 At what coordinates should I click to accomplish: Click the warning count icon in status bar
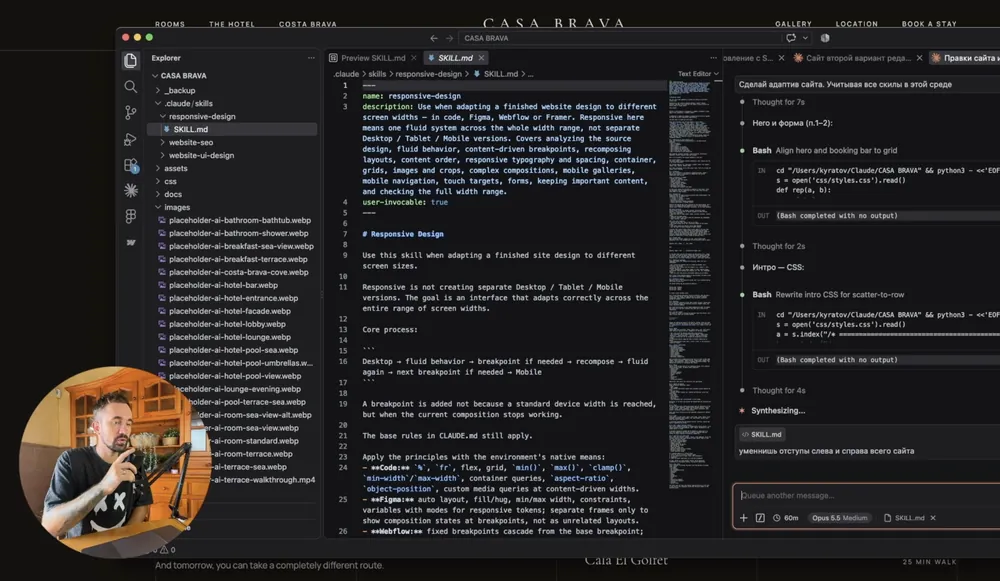(x=165, y=549)
